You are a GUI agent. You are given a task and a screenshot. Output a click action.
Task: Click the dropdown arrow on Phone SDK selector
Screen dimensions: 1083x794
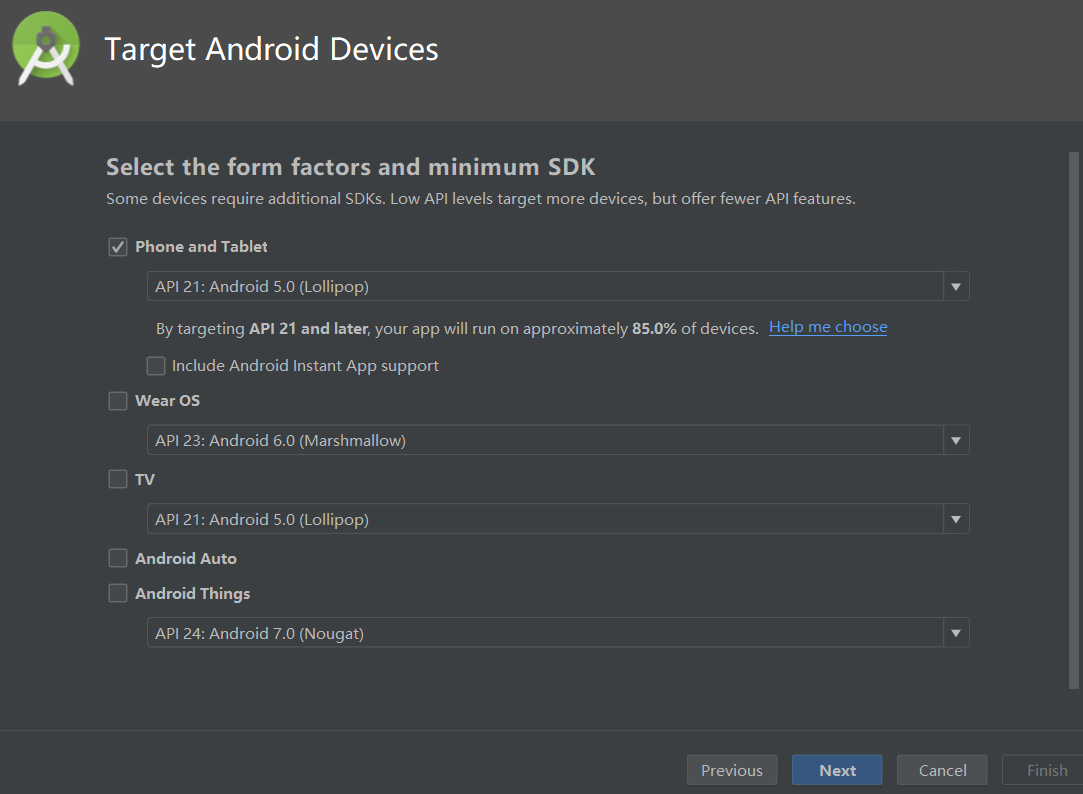pos(955,286)
